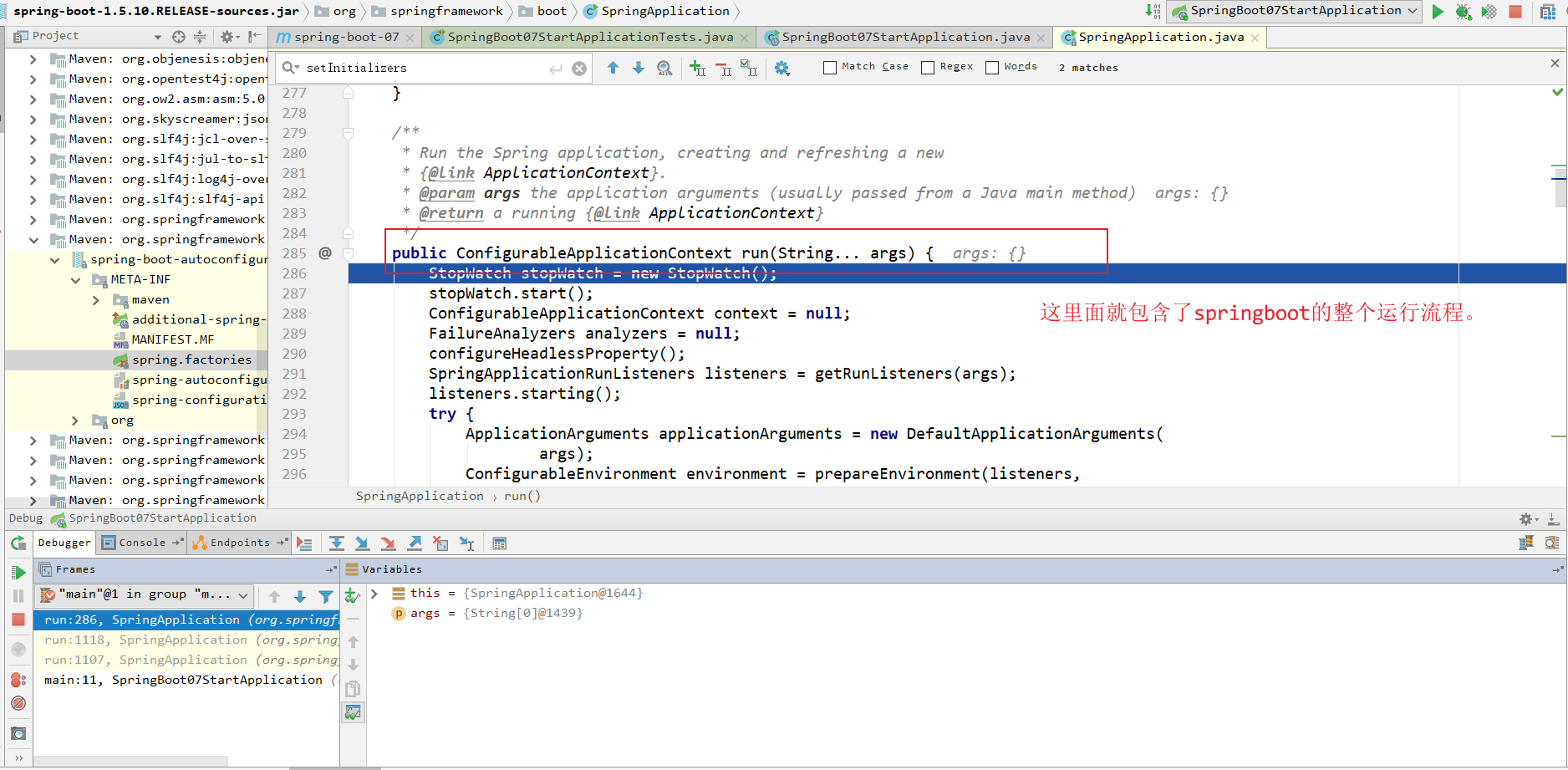Go to next search occurrence arrow
The width and height of the screenshot is (1568, 770).
(639, 68)
